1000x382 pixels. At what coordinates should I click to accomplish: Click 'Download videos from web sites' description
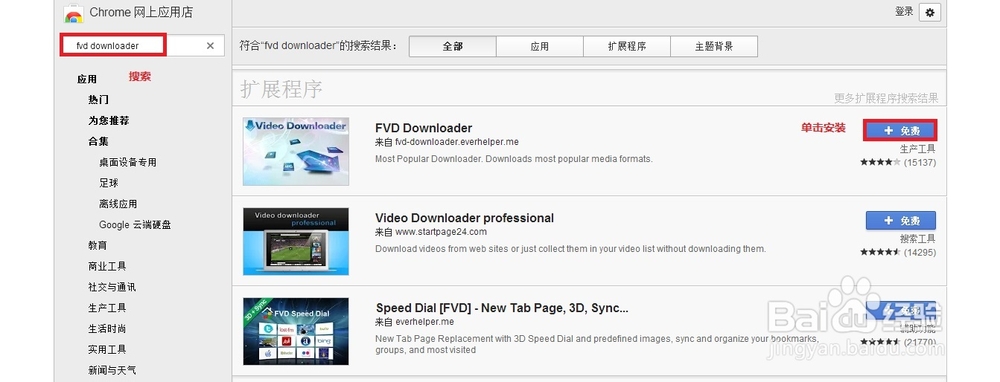[x=570, y=249]
